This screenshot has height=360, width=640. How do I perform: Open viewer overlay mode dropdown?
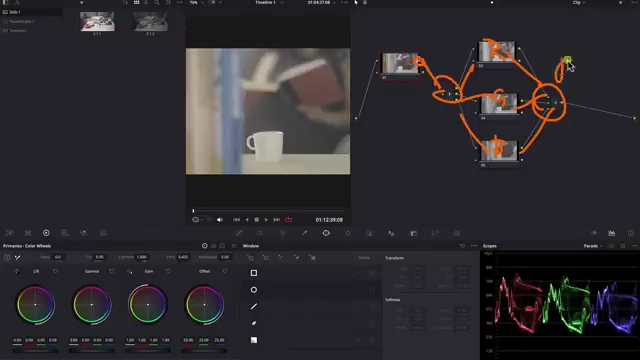click(x=198, y=220)
